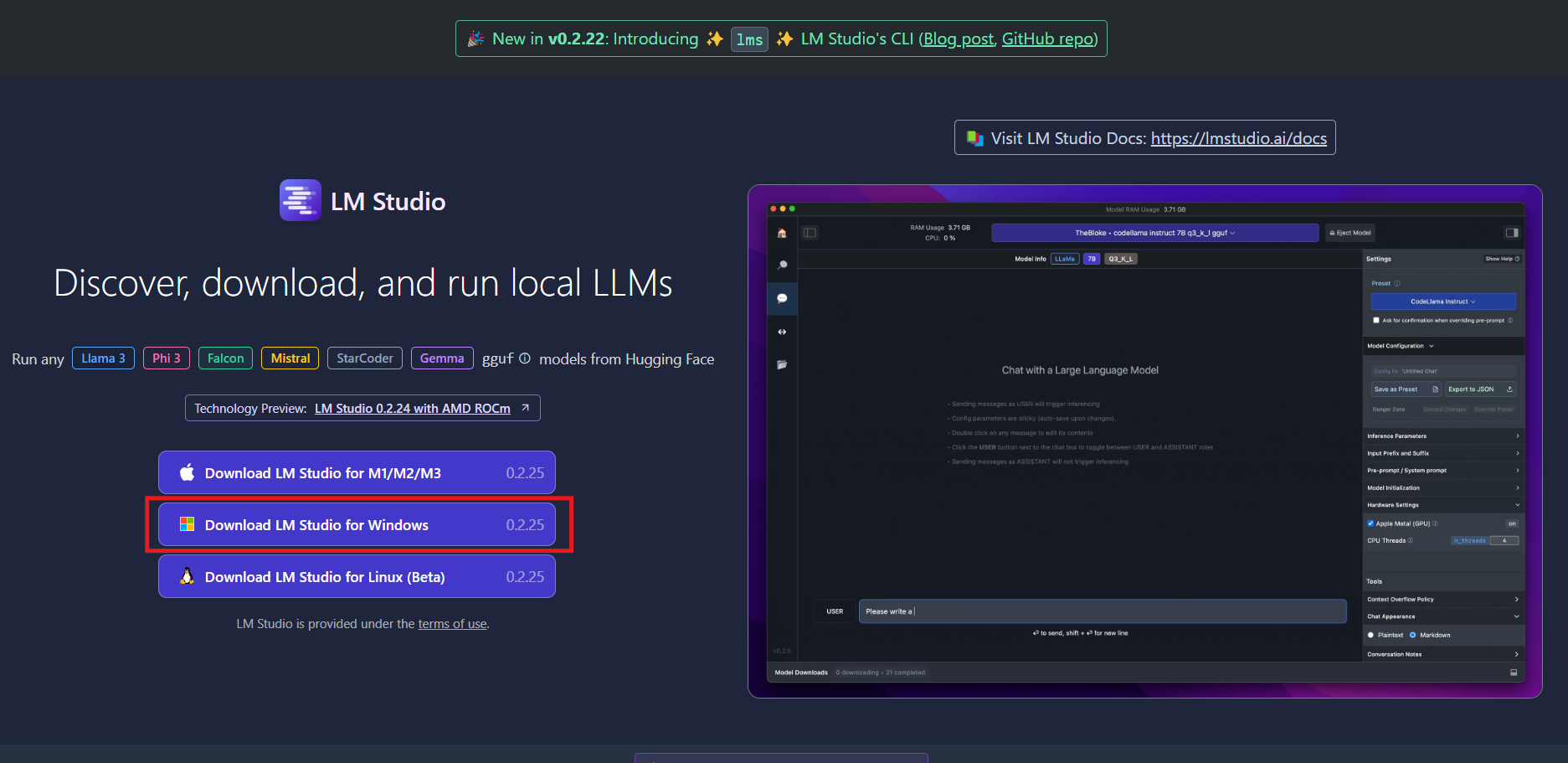1568x763 pixels.
Task: Uncheck the Apple Metal (GPU) checkbox
Action: (x=1370, y=523)
